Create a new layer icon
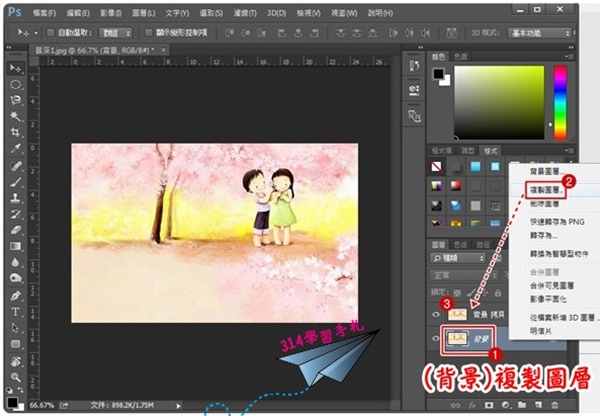600x416 pixels. pos(538,405)
